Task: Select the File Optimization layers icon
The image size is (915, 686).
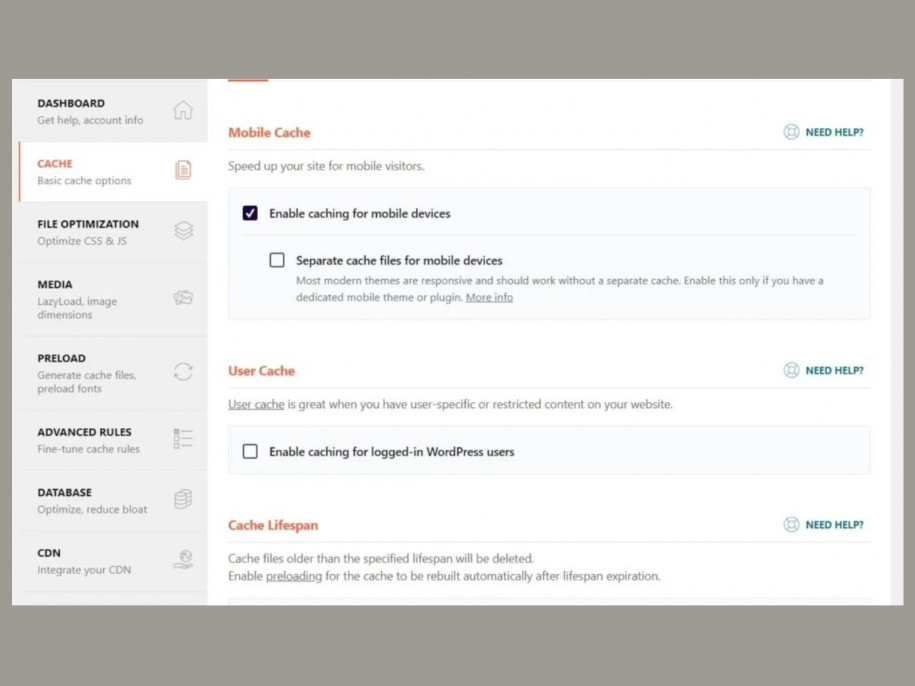Action: coord(183,230)
